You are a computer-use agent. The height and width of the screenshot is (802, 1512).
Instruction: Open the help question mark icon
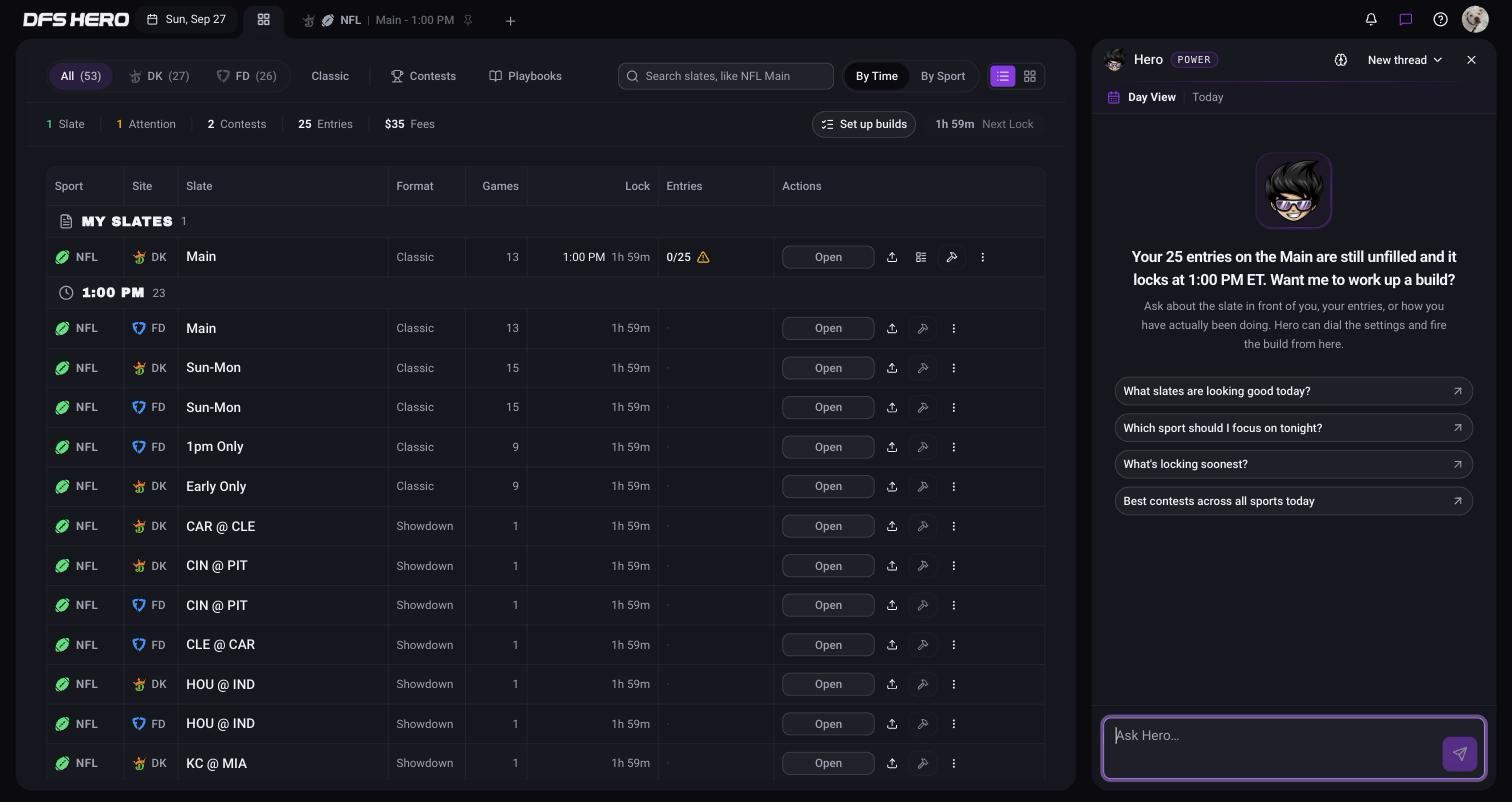coord(1440,19)
